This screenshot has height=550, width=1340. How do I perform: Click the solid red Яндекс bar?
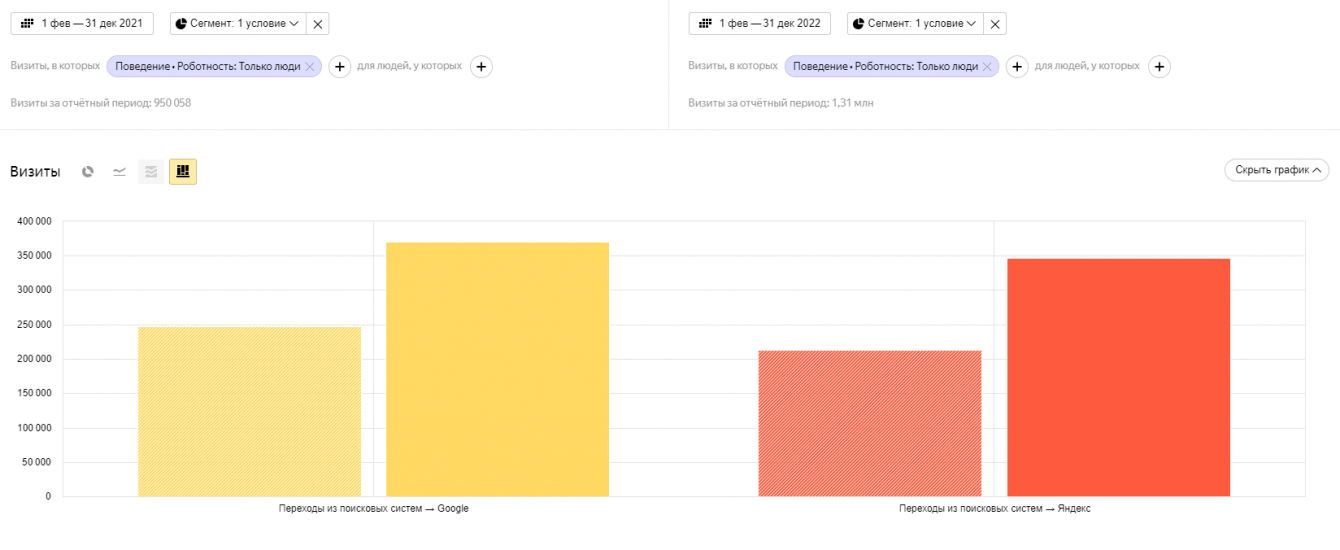(1118, 377)
